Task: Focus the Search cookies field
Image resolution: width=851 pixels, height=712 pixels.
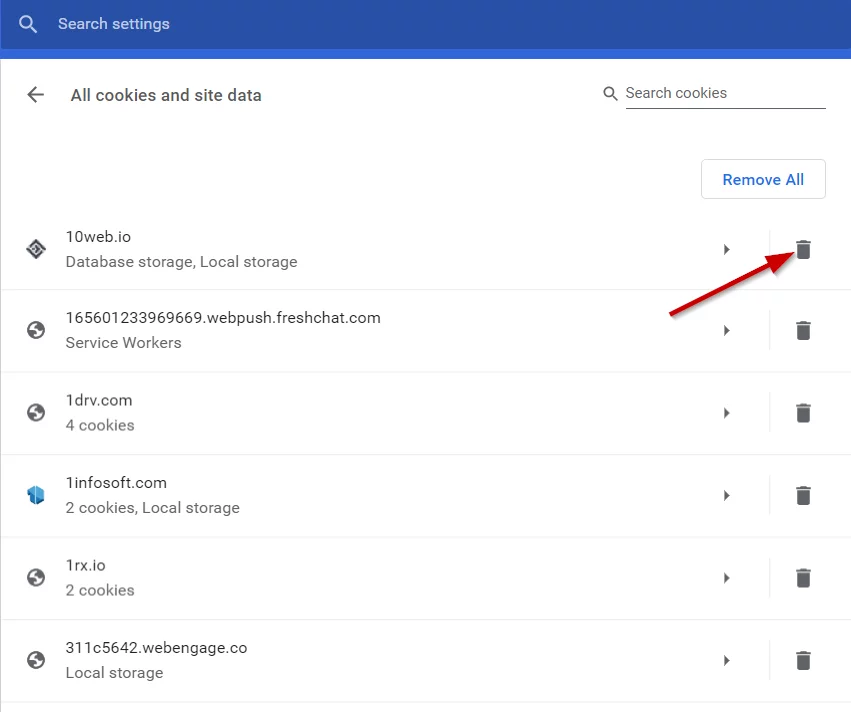Action: pyautogui.click(x=725, y=93)
